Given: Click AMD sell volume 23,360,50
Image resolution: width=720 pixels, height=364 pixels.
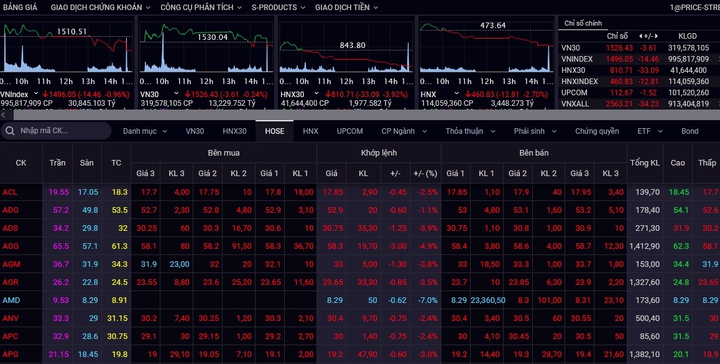Looking at the screenshot, I should 488,300.
